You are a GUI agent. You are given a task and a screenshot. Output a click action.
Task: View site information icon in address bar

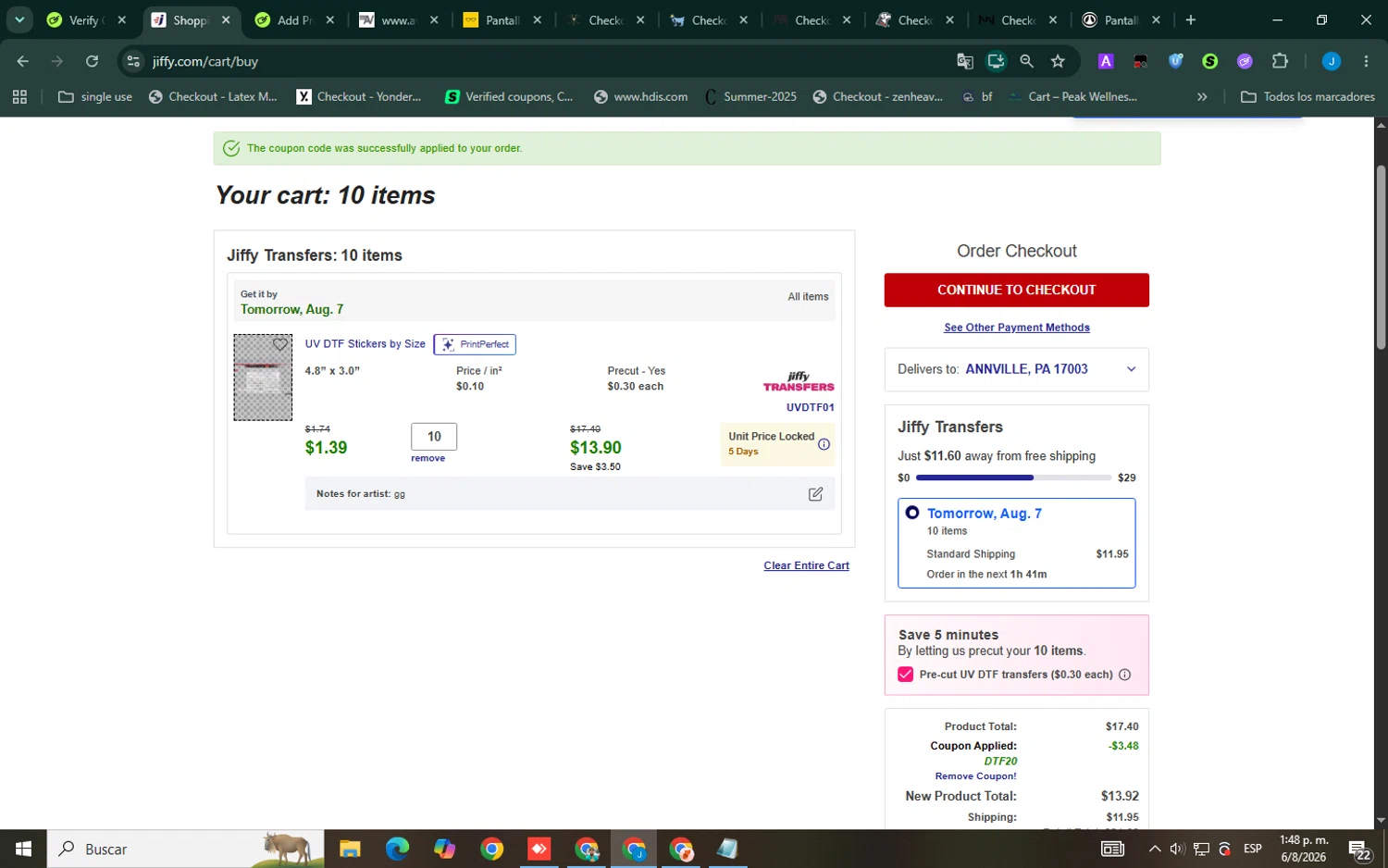click(133, 61)
